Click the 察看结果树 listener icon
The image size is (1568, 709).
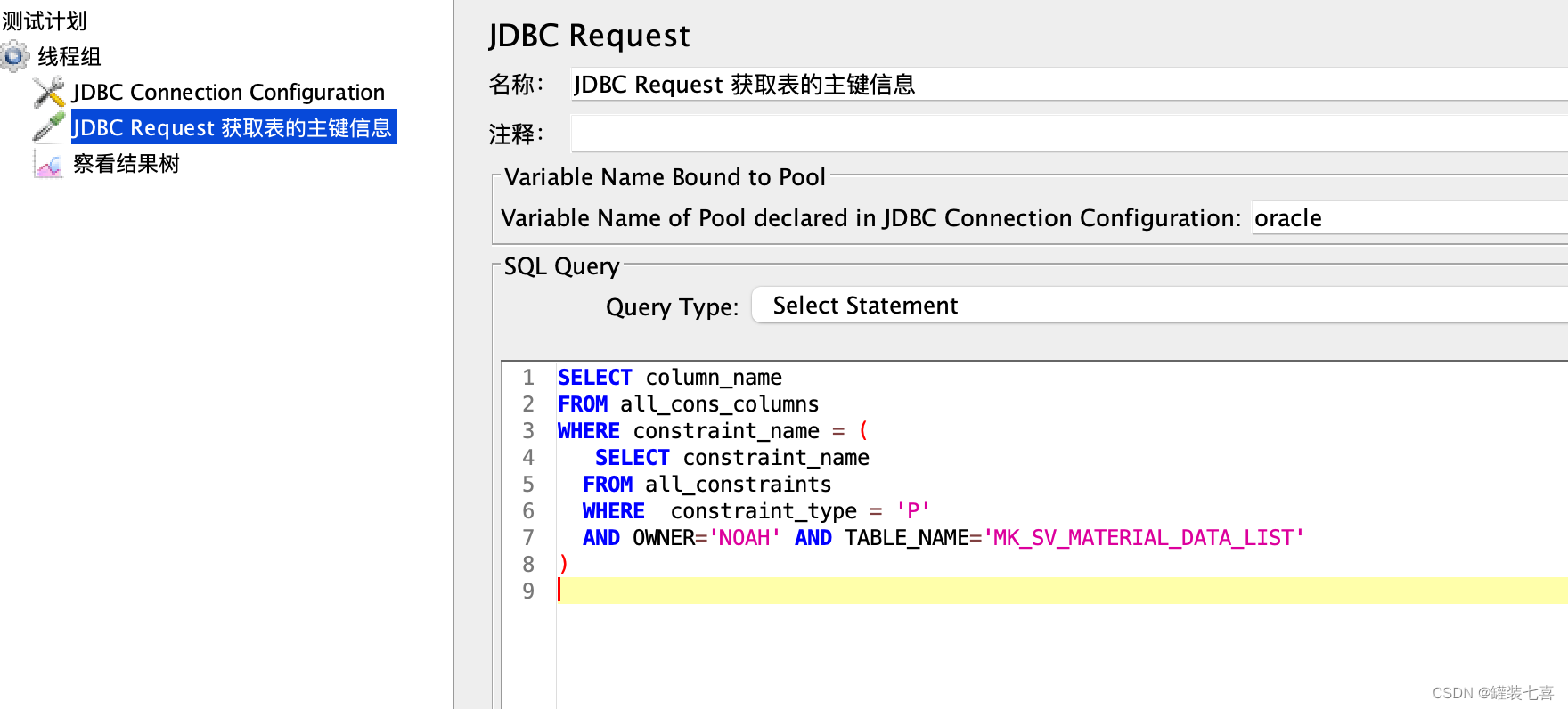[x=49, y=164]
